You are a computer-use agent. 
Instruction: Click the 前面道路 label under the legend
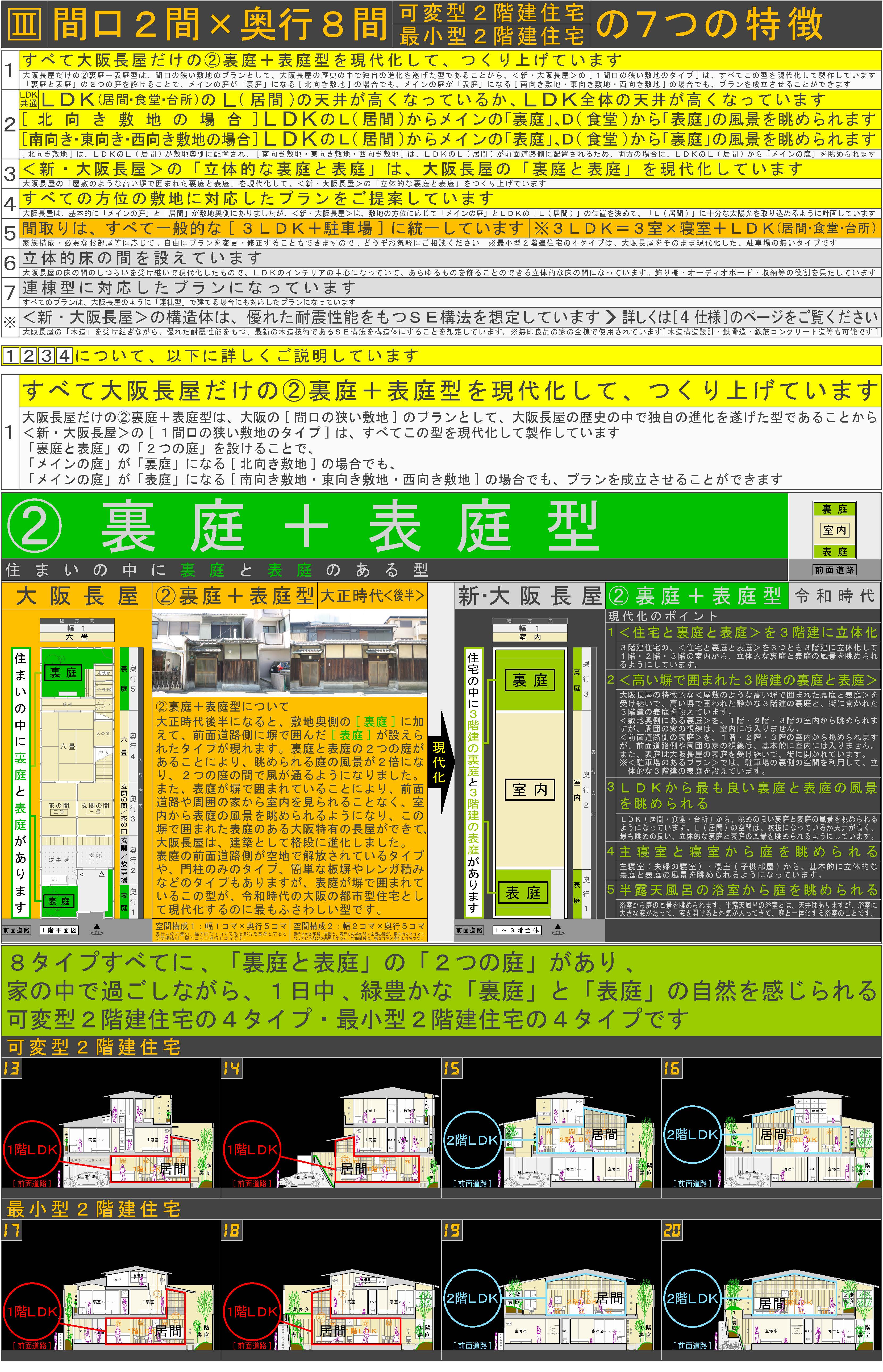[834, 570]
